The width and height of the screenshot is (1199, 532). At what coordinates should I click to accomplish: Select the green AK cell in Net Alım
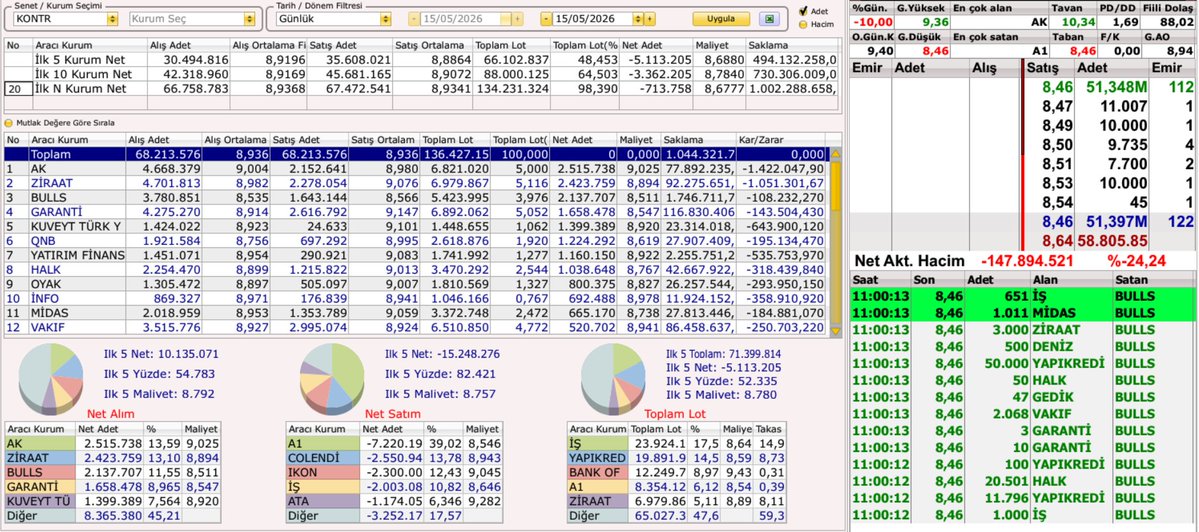click(x=40, y=443)
